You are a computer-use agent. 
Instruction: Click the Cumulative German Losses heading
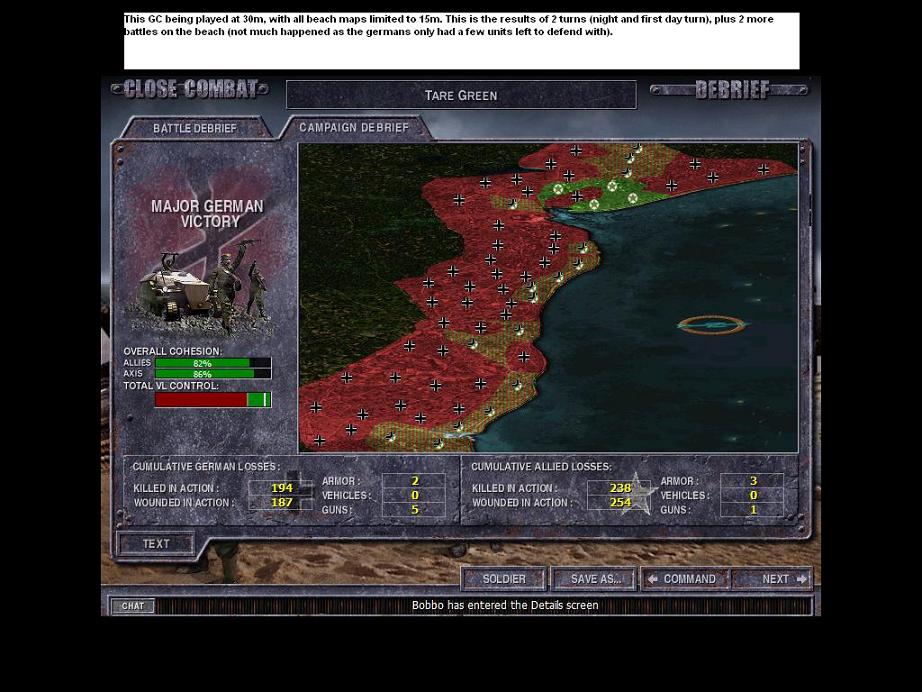pos(206,467)
